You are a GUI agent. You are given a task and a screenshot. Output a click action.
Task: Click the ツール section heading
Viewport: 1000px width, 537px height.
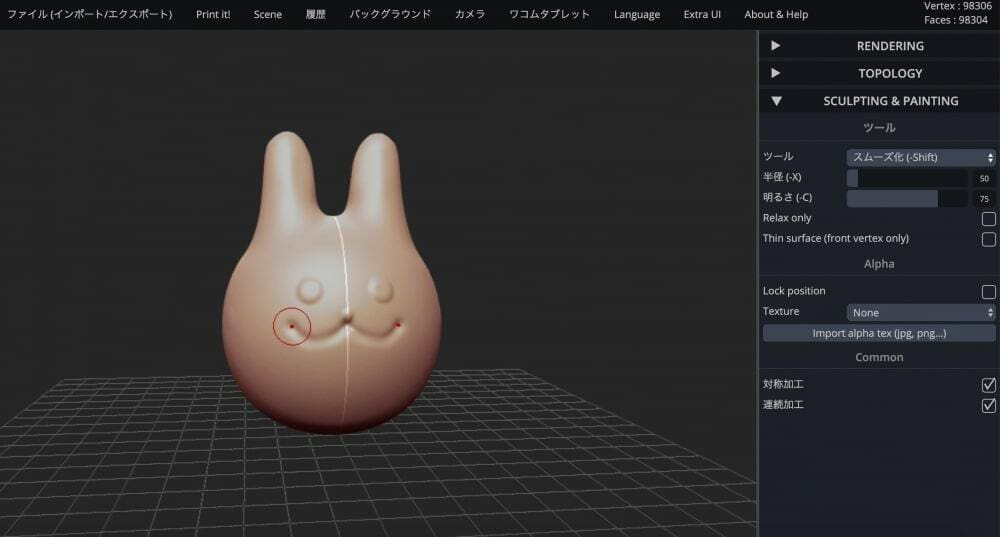pyautogui.click(x=879, y=128)
